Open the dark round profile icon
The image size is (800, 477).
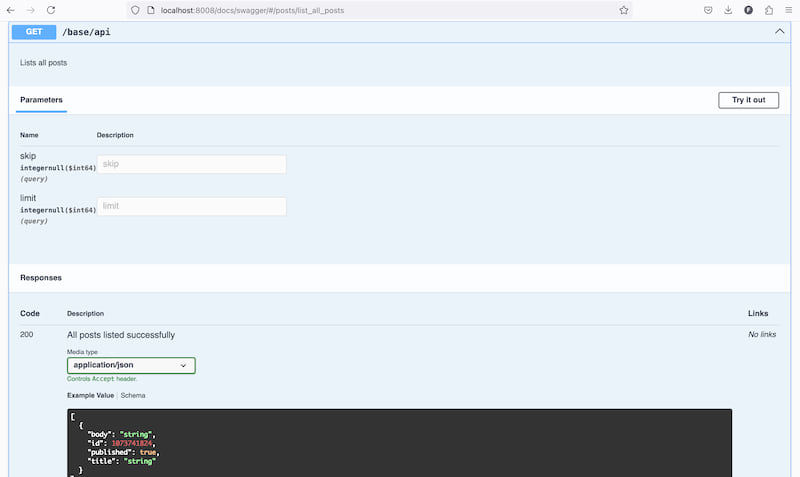point(748,10)
